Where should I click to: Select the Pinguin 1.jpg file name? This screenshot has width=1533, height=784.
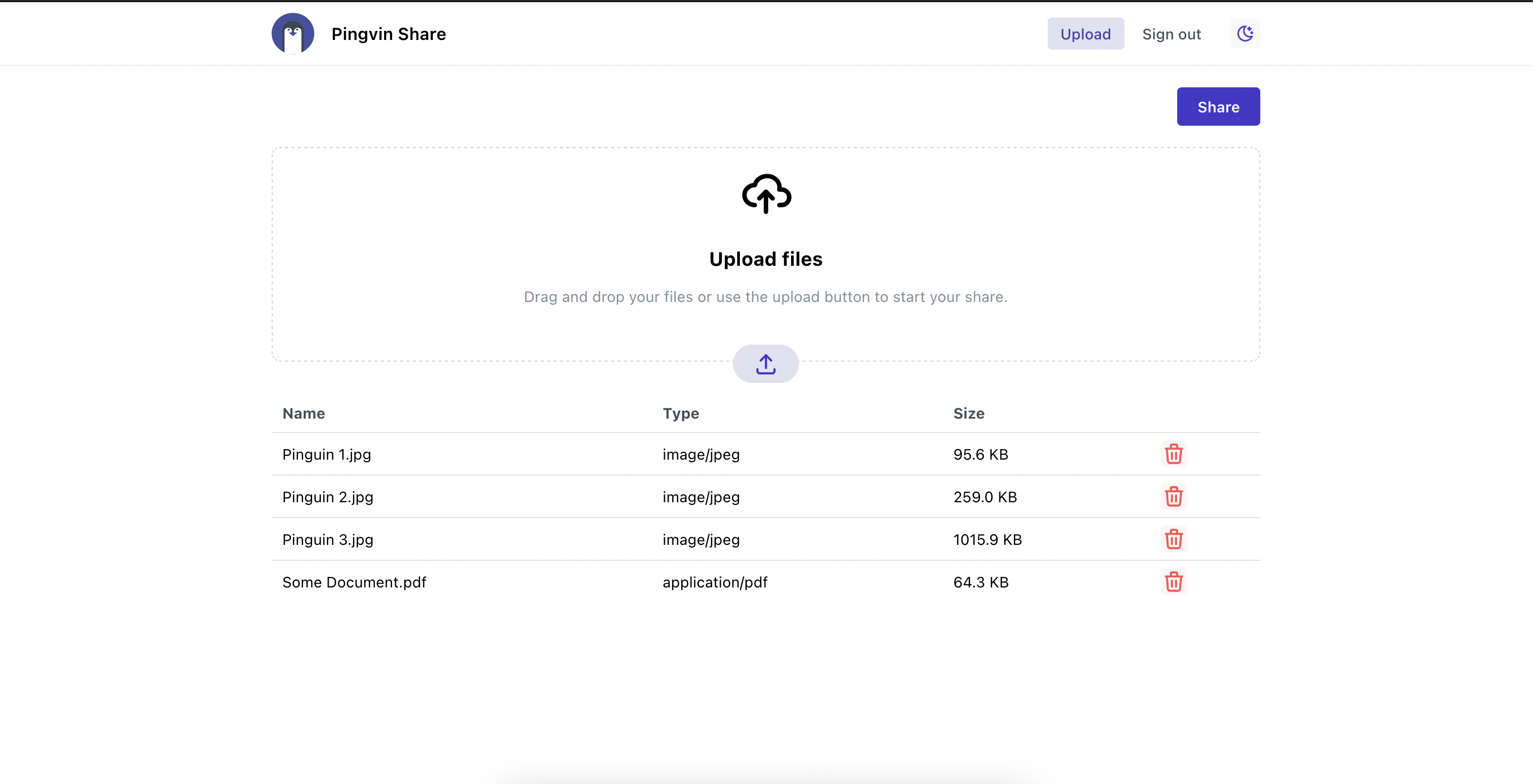tap(326, 454)
